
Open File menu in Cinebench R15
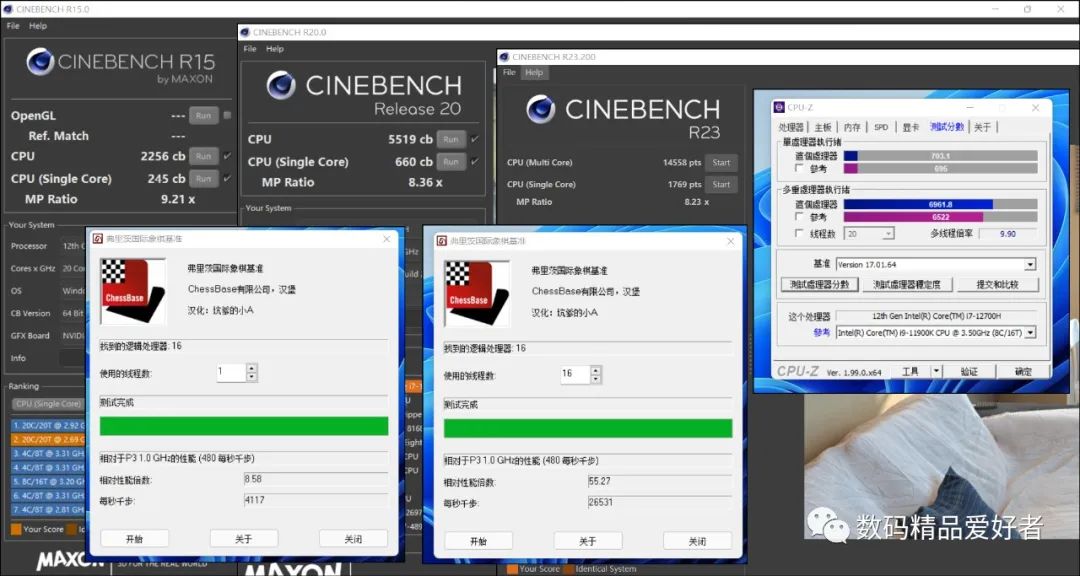click(13, 25)
